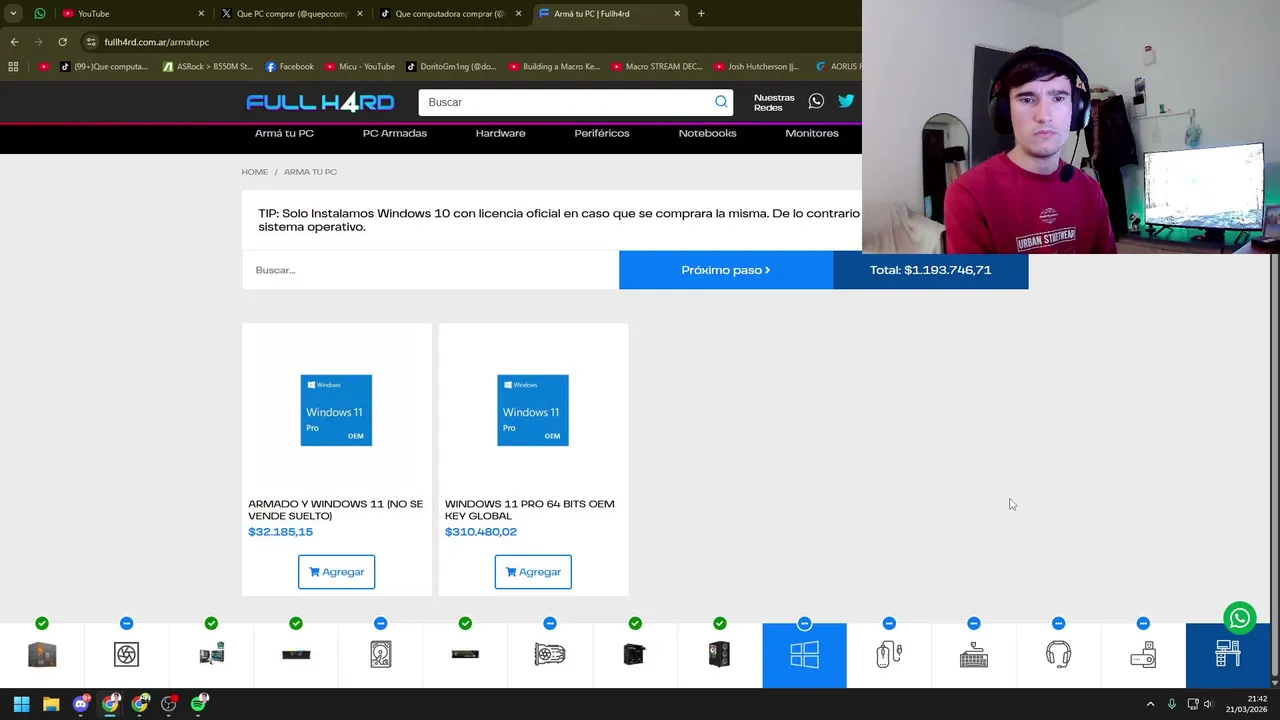Open a new browser tab
The height and width of the screenshot is (720, 1280).
point(701,14)
